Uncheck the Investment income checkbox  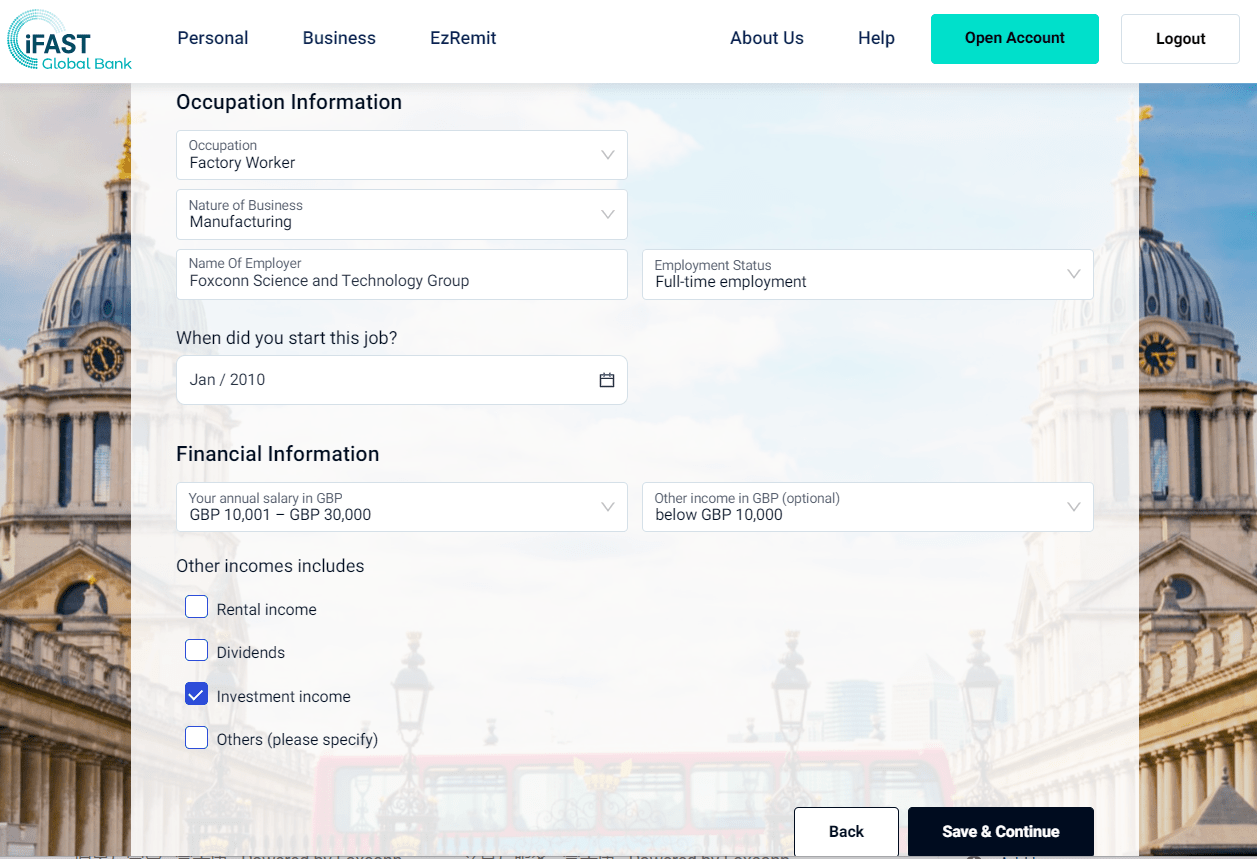pos(197,695)
